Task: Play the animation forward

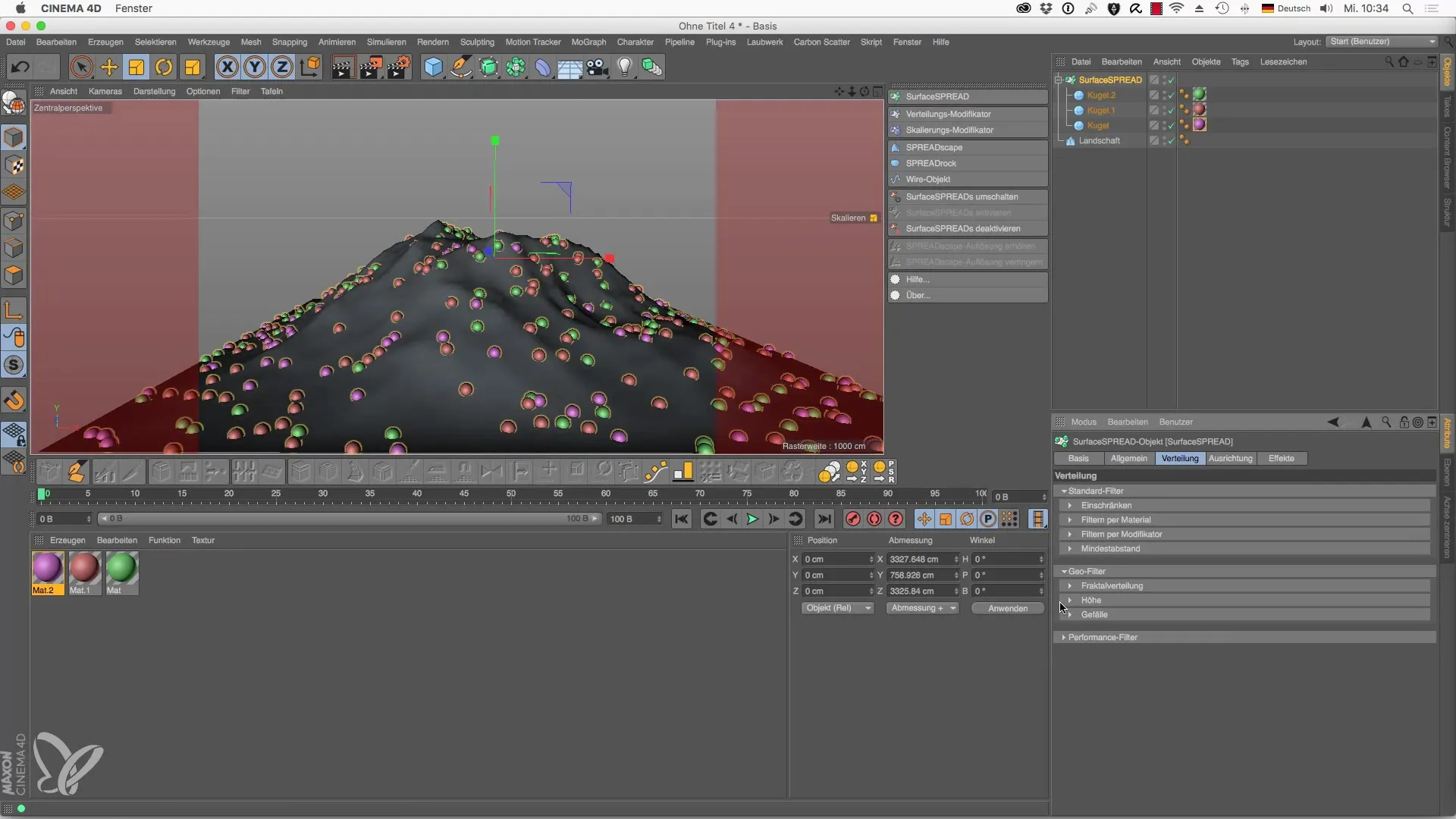Action: click(x=752, y=519)
